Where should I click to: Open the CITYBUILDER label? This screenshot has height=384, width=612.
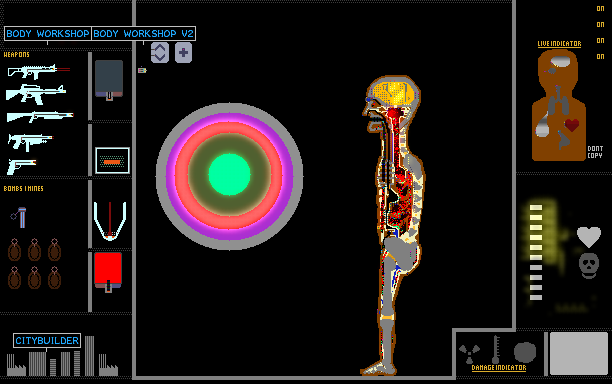[x=47, y=341]
